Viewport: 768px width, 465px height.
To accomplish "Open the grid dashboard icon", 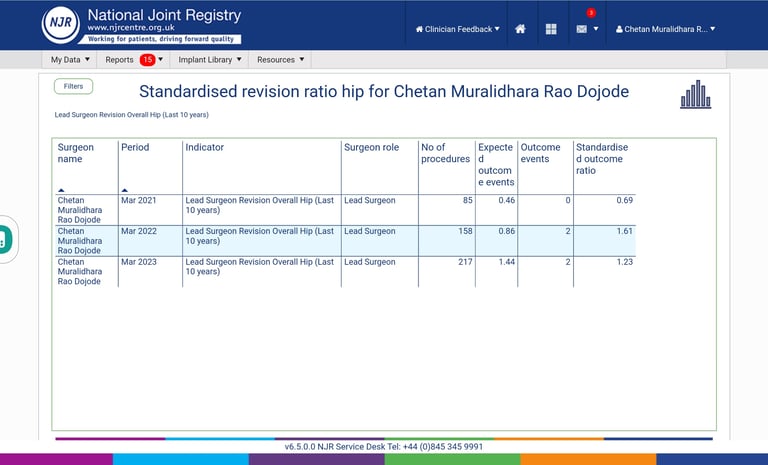I will [551, 29].
